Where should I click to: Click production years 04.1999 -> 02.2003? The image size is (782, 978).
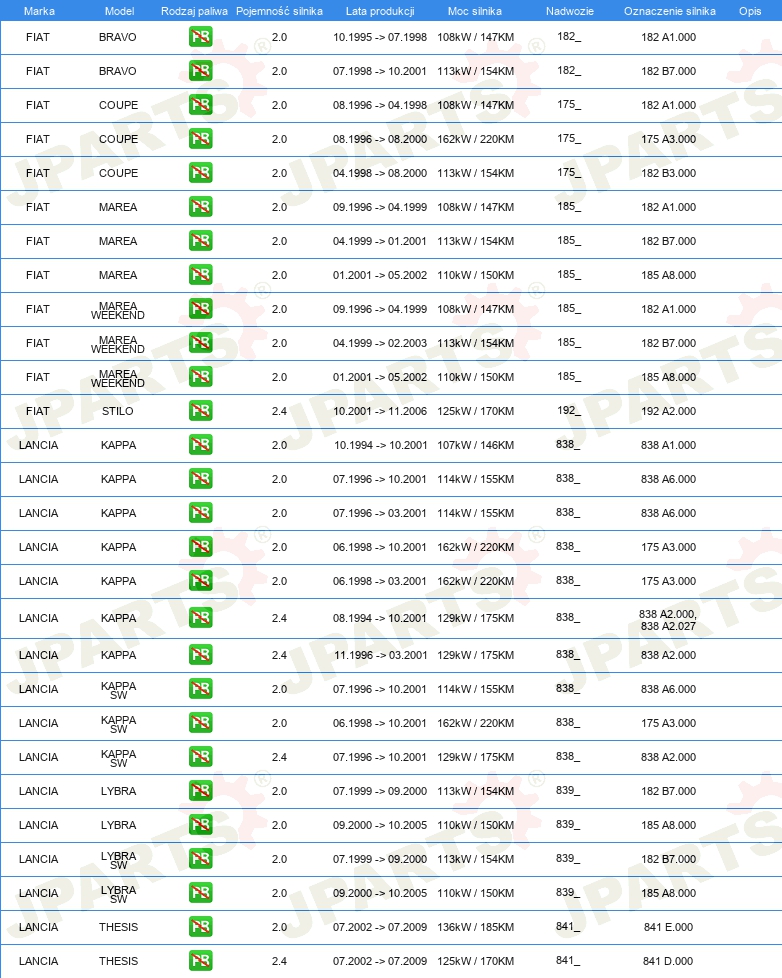point(380,343)
